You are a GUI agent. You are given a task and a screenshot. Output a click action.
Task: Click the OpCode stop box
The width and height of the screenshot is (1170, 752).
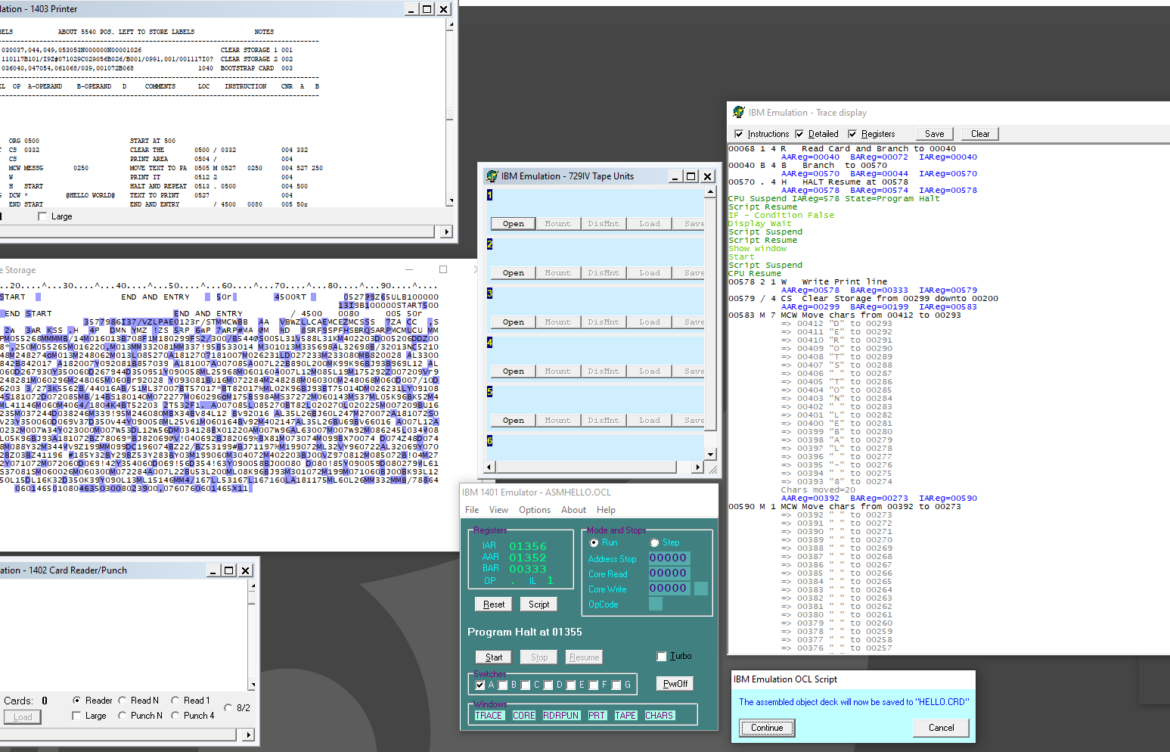(655, 604)
